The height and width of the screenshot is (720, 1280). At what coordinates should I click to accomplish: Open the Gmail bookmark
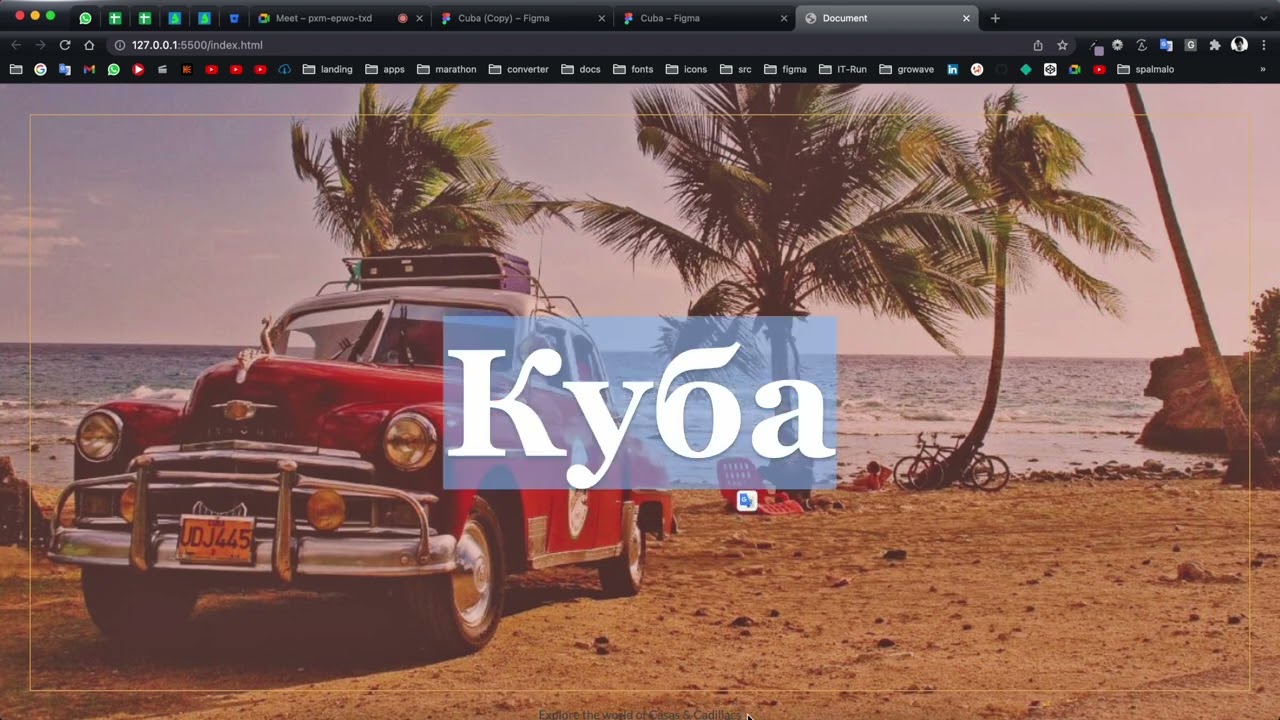(x=89, y=69)
